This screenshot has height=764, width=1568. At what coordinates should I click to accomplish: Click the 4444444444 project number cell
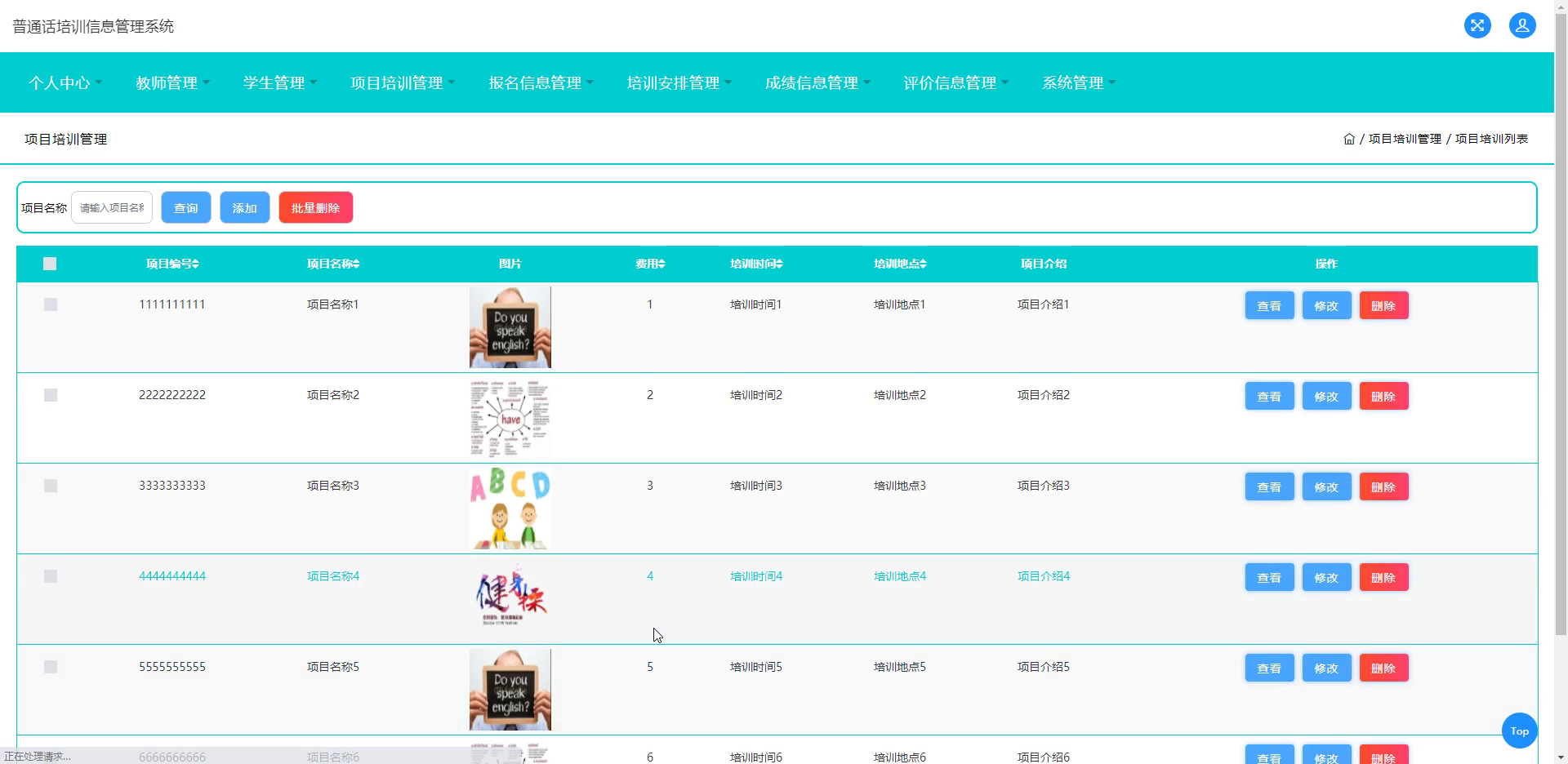[x=172, y=576]
